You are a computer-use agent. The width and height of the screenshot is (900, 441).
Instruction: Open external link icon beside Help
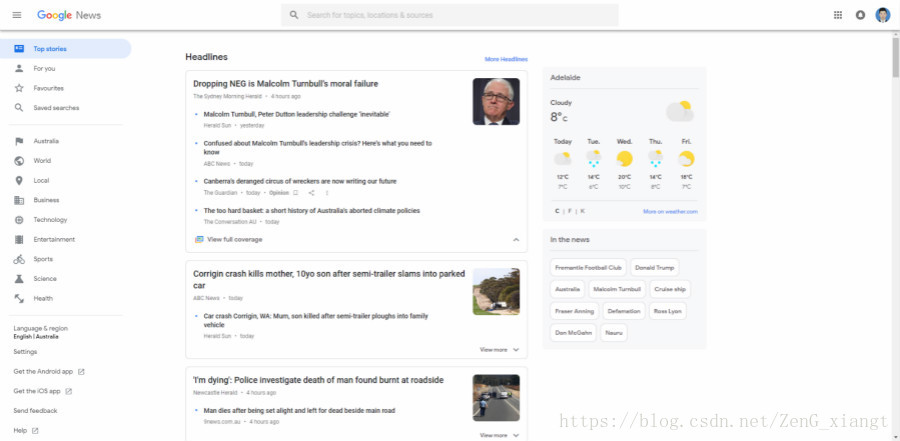click(35, 430)
